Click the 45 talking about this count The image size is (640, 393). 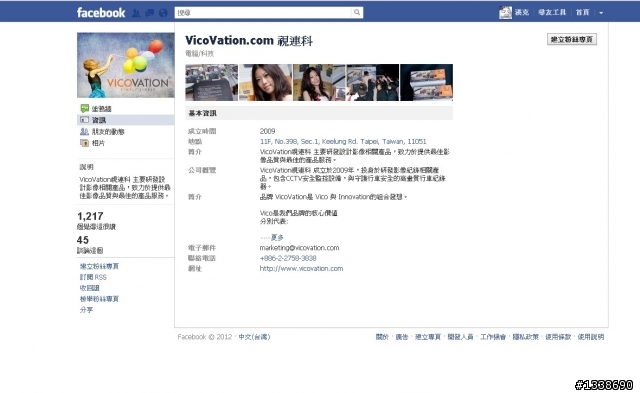[x=83, y=240]
